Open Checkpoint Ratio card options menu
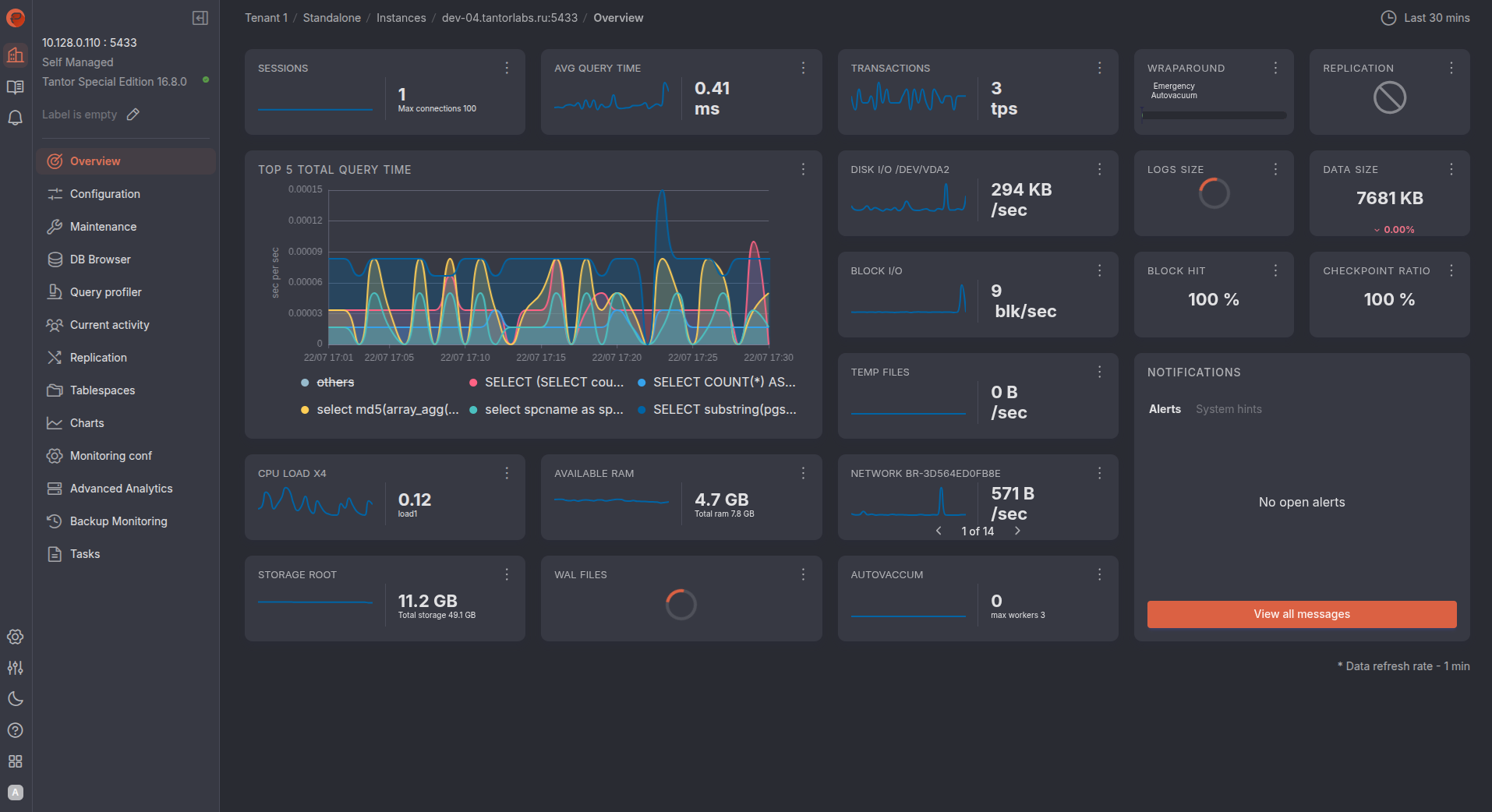Image resolution: width=1492 pixels, height=812 pixels. [x=1451, y=270]
